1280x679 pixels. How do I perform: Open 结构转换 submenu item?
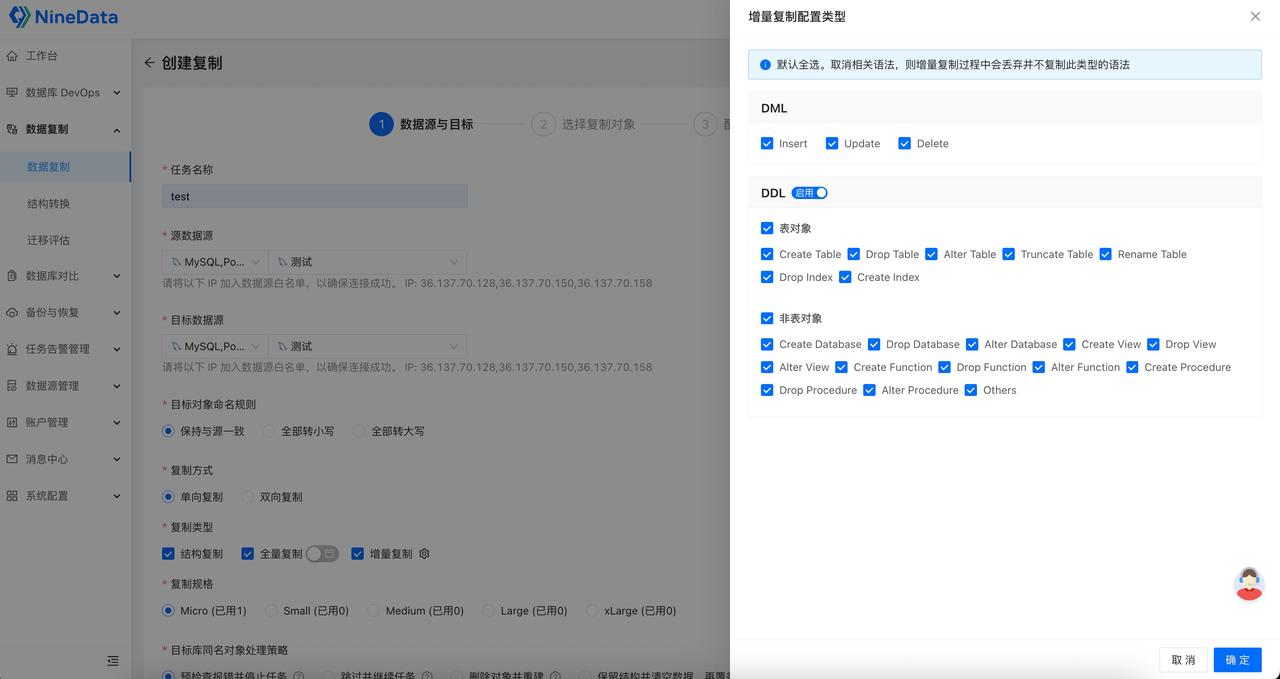[x=65, y=204]
